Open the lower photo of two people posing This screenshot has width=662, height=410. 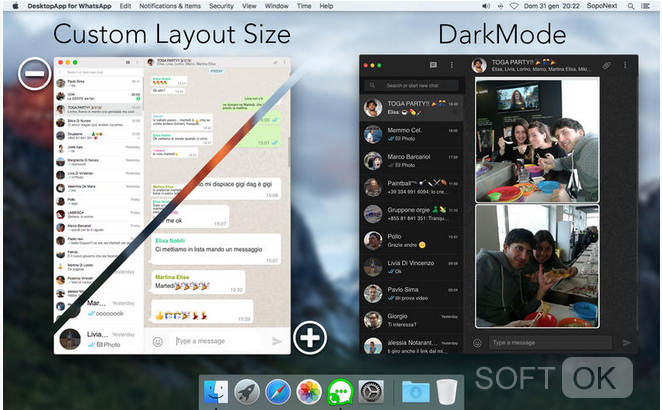tap(537, 266)
